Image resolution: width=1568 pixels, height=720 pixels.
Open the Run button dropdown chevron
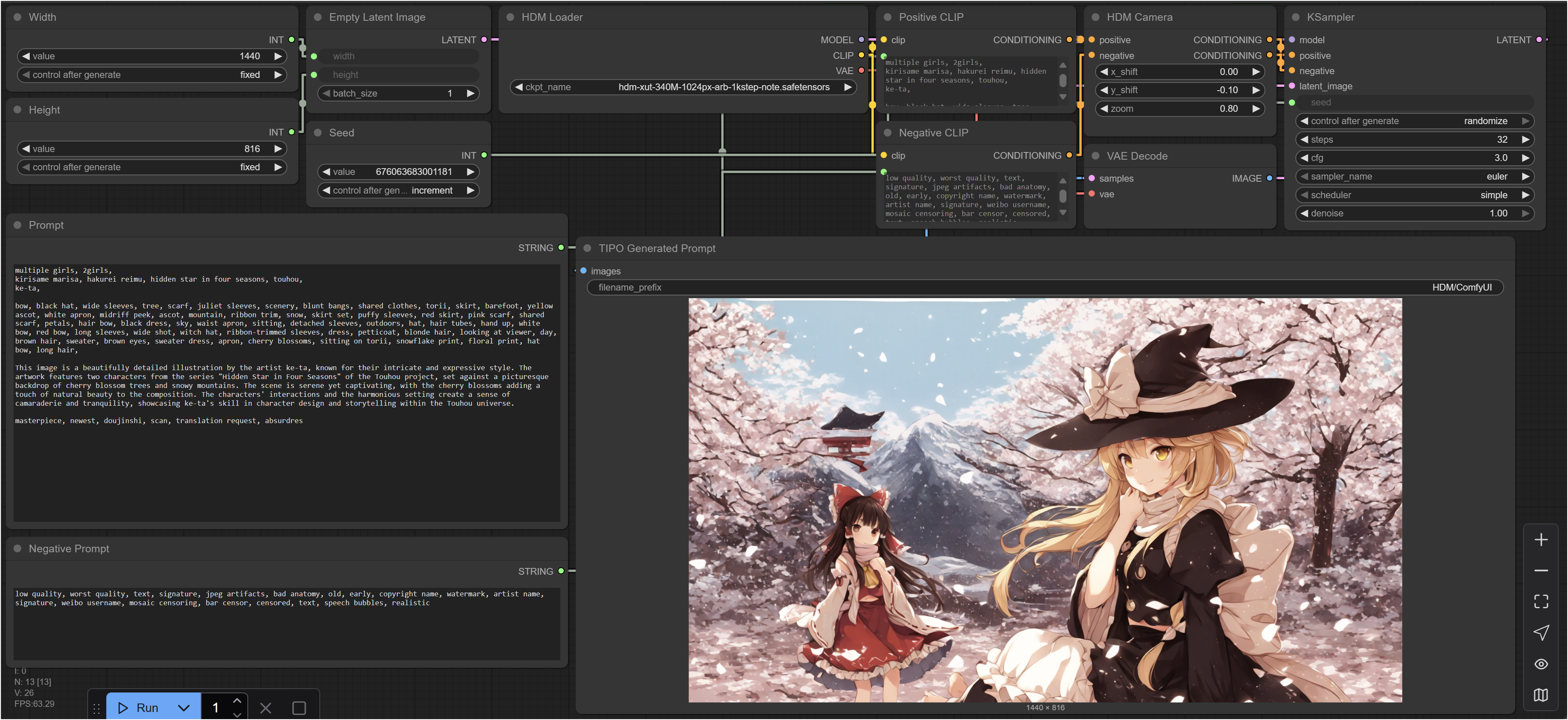tap(184, 708)
